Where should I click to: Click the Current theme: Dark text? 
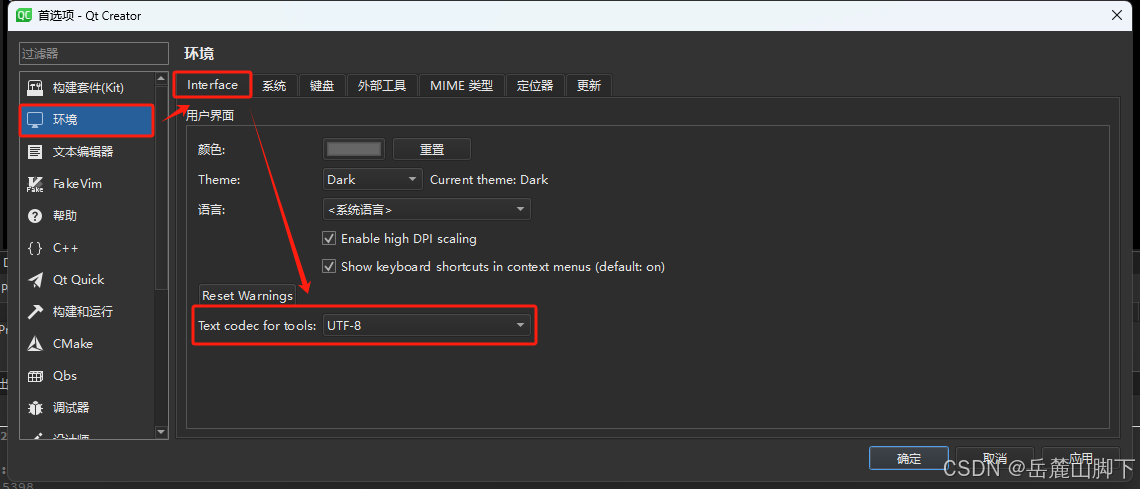pos(489,179)
